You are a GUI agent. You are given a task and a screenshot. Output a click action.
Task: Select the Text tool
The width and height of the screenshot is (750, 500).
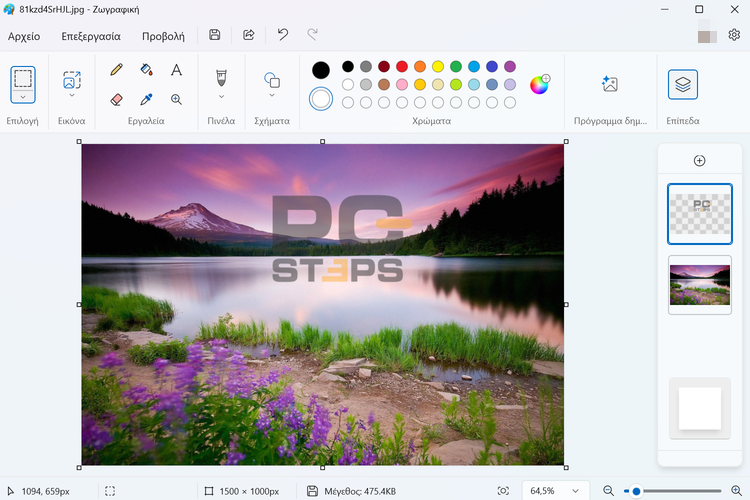tap(176, 70)
